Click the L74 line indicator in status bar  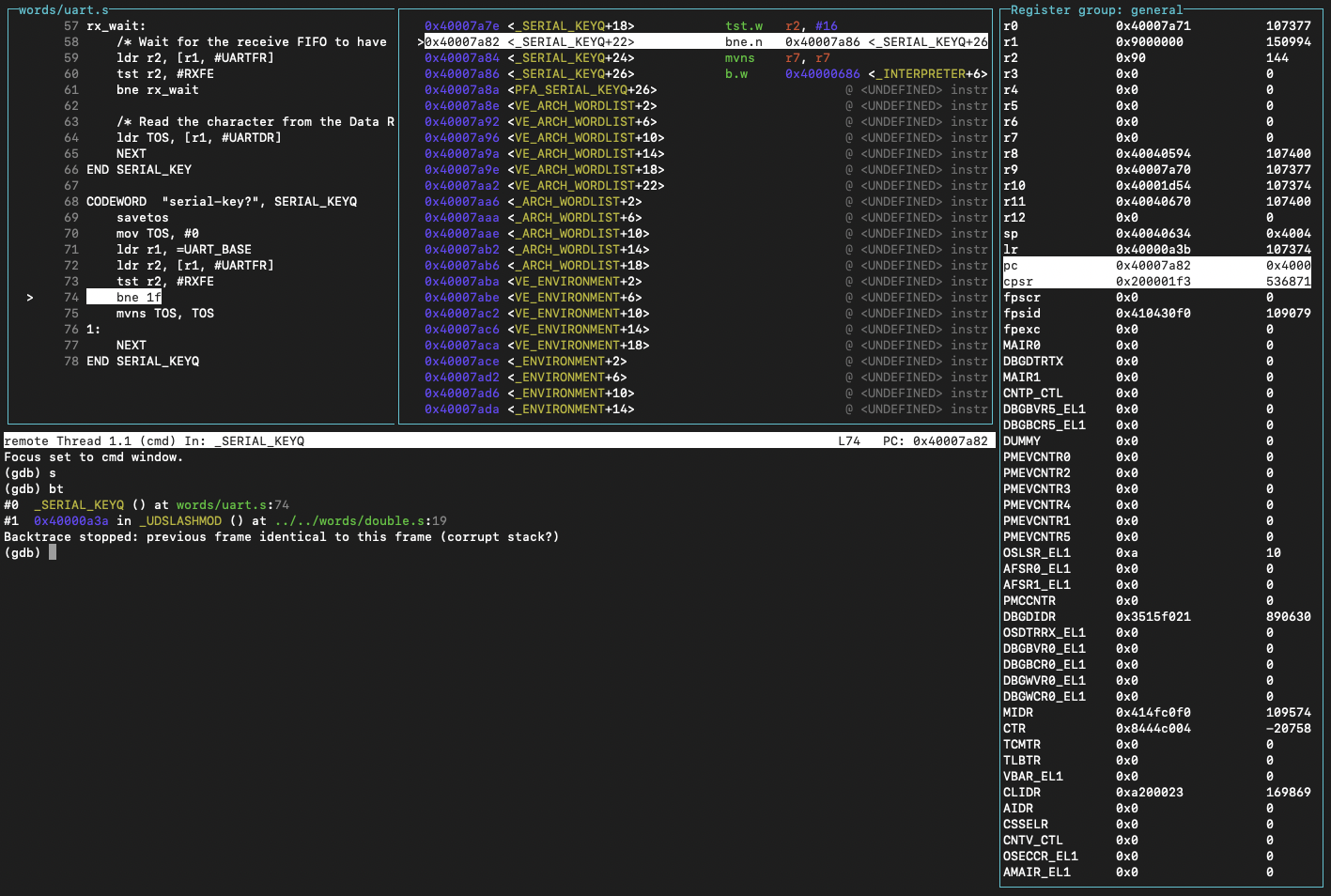coord(849,440)
